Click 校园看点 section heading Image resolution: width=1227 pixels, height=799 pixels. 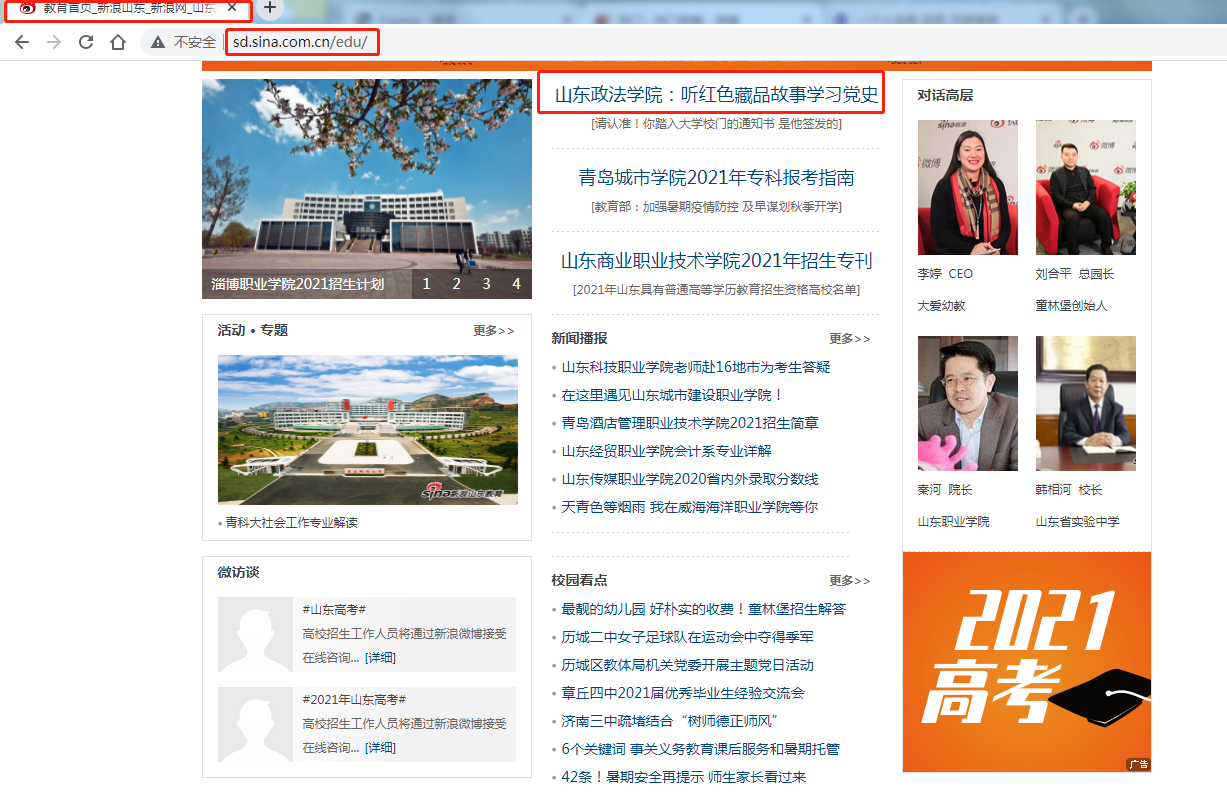pyautogui.click(x=579, y=580)
